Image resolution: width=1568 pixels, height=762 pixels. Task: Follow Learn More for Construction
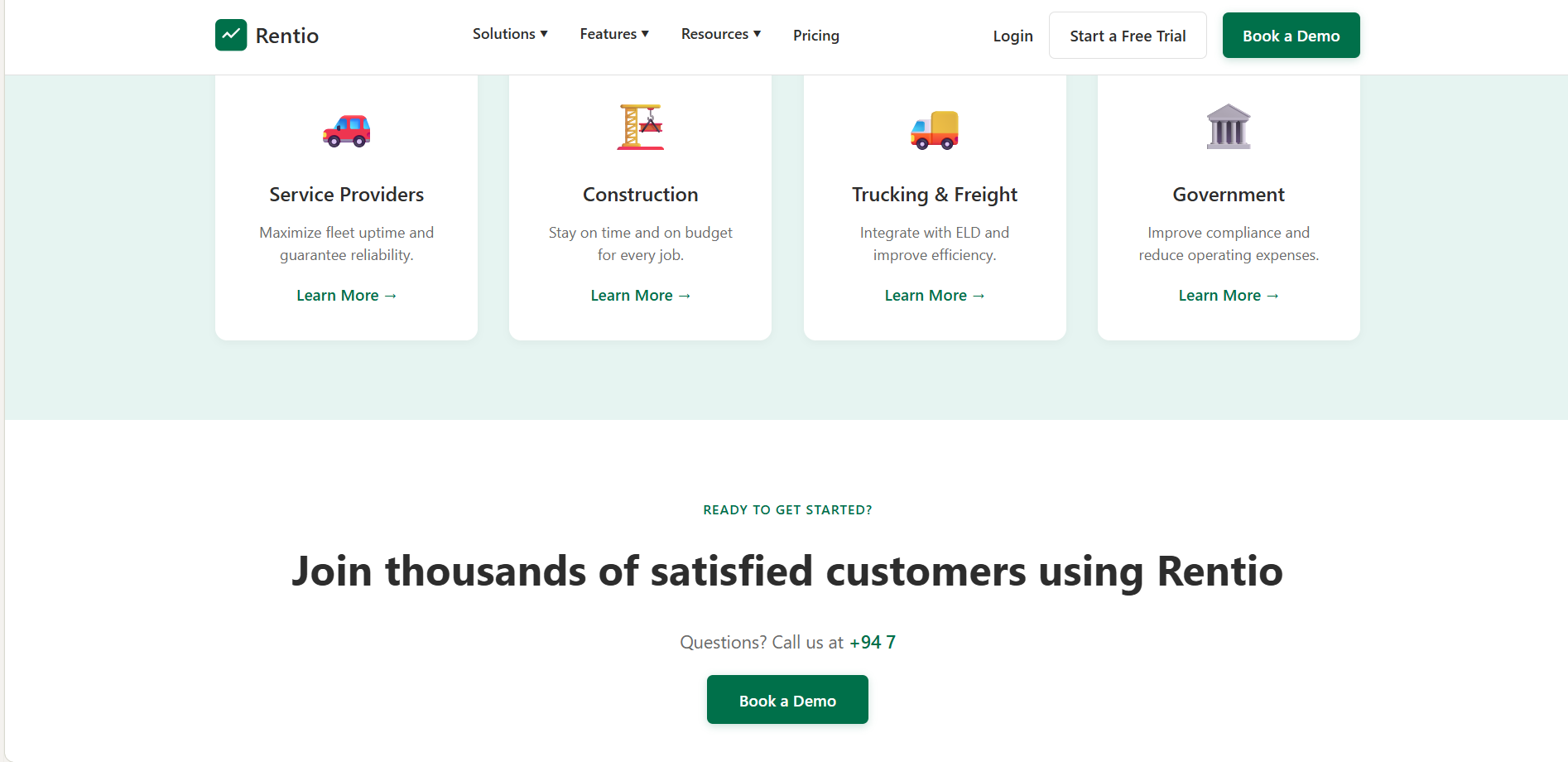640,295
